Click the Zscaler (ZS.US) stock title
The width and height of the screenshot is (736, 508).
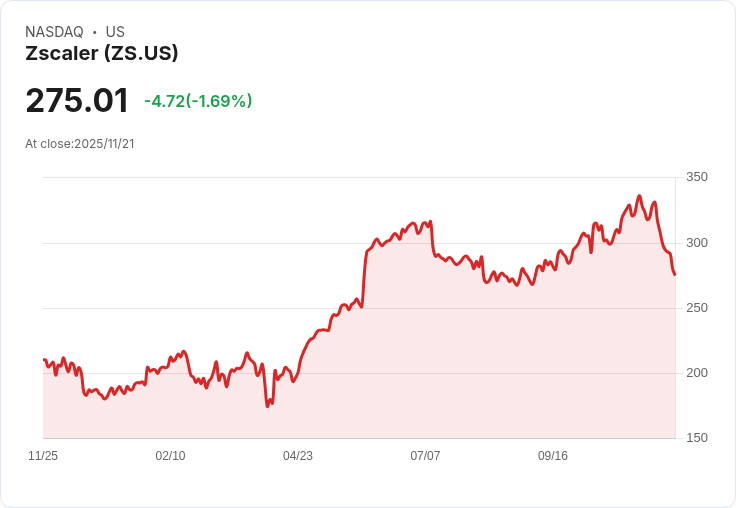(x=102, y=54)
